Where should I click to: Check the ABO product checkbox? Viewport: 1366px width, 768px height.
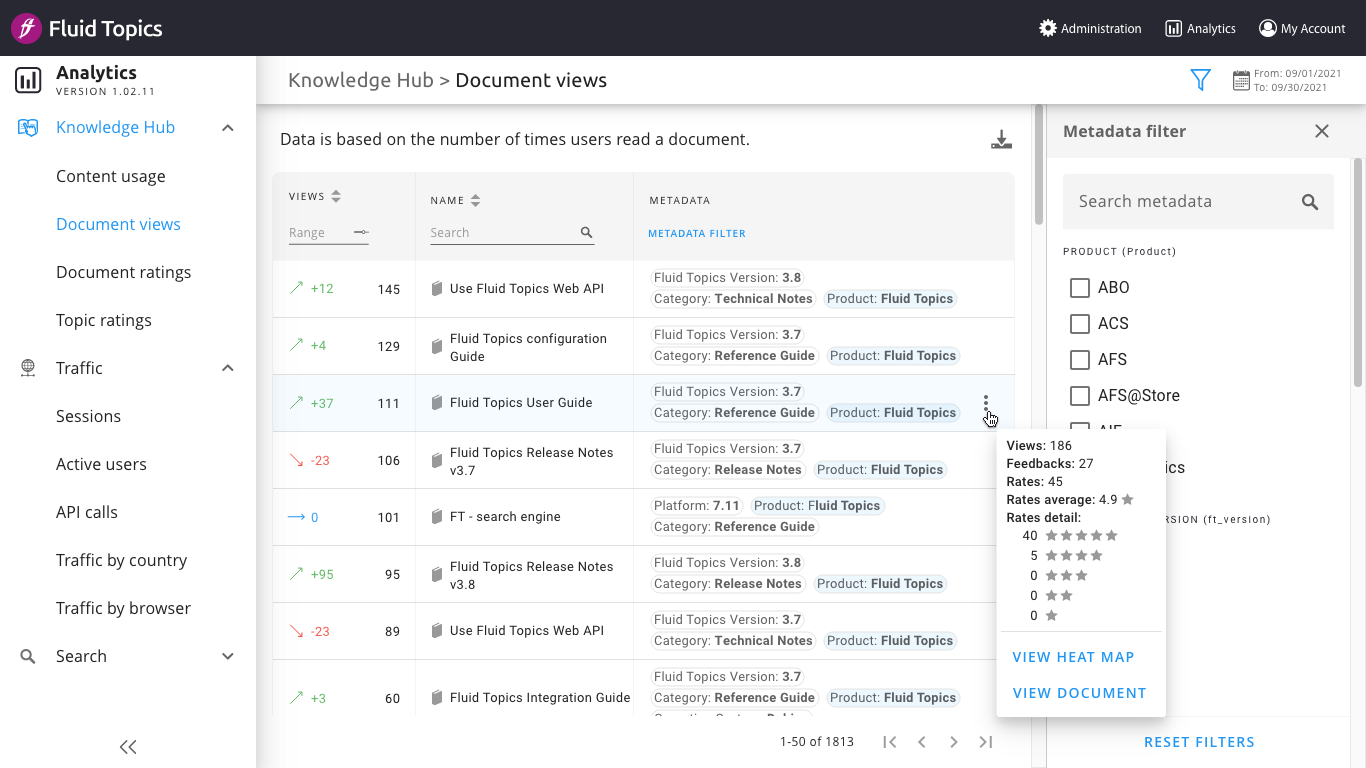[x=1080, y=288]
